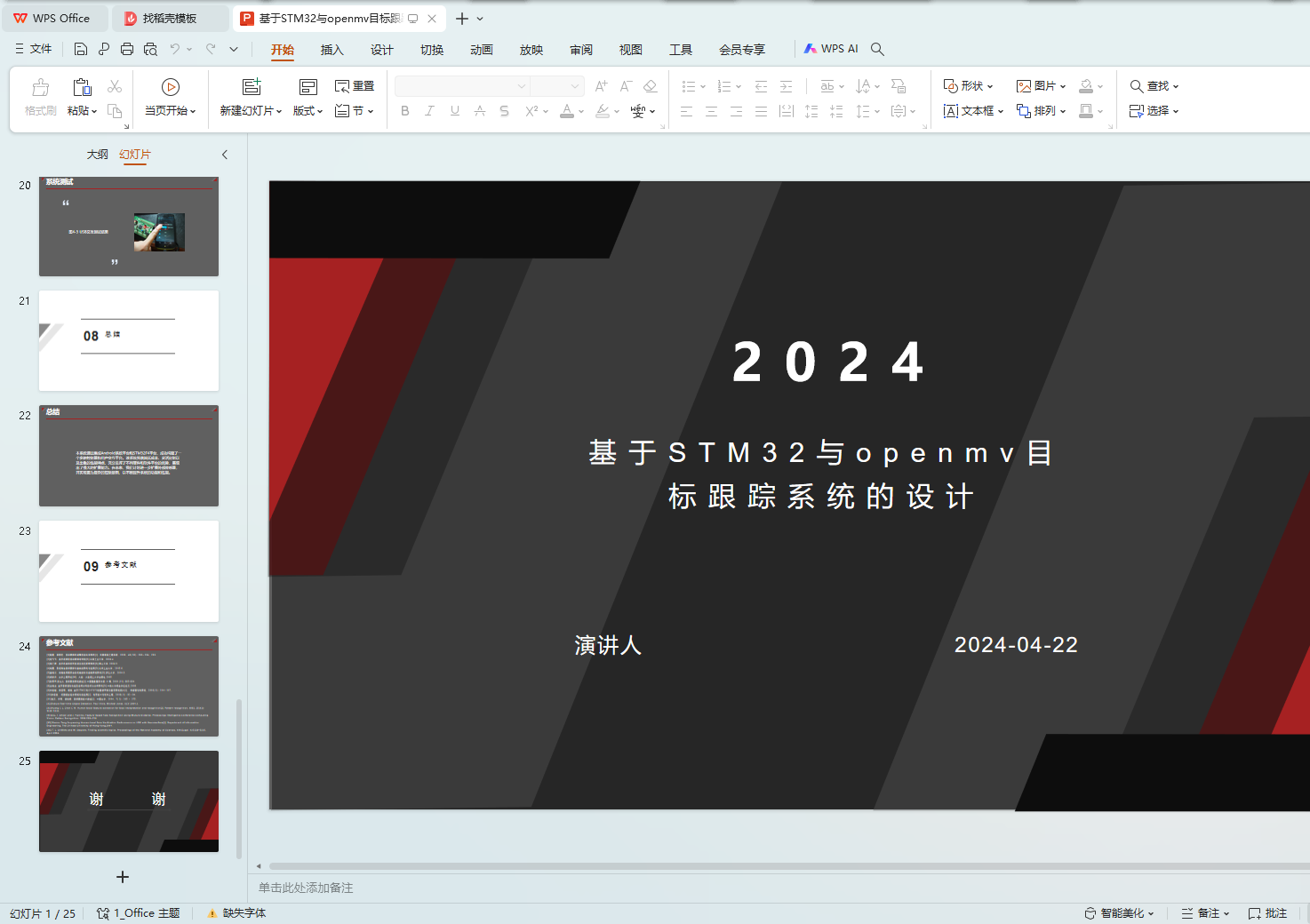The height and width of the screenshot is (924, 1310).
Task: Collapse the slide panel with chevron arrow
Action: click(225, 155)
